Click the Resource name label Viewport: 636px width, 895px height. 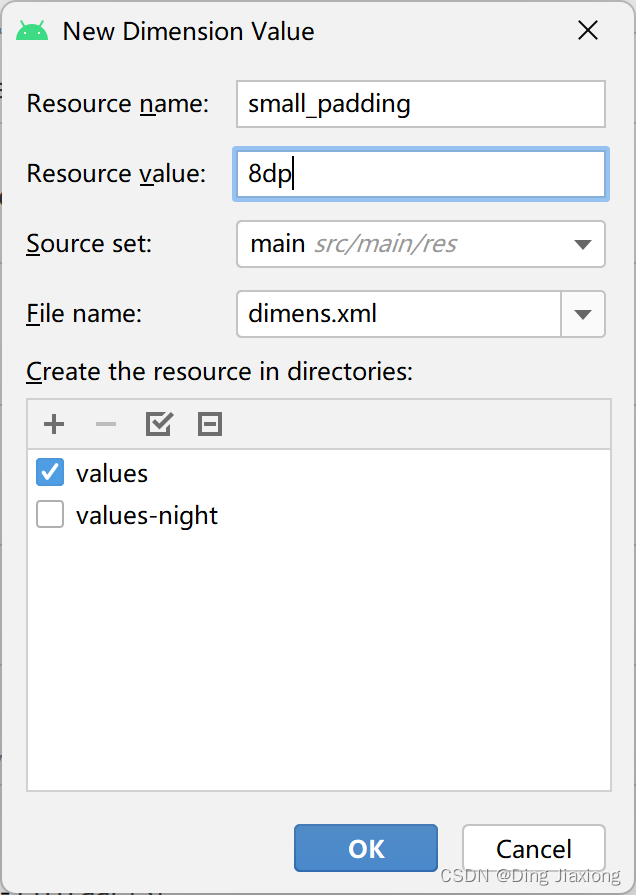coord(118,104)
